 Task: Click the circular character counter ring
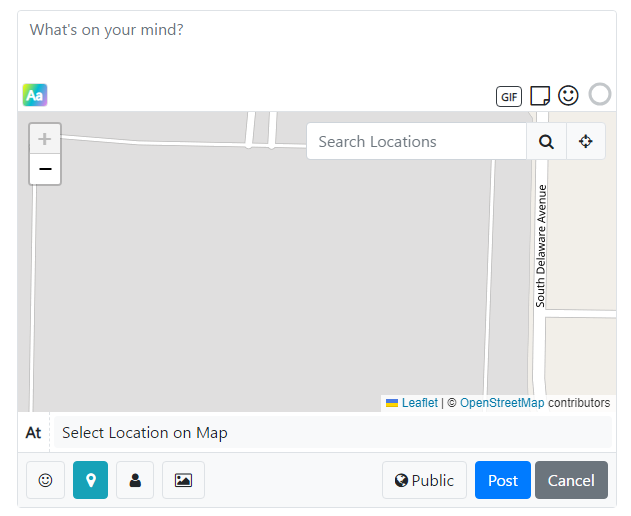click(x=600, y=94)
